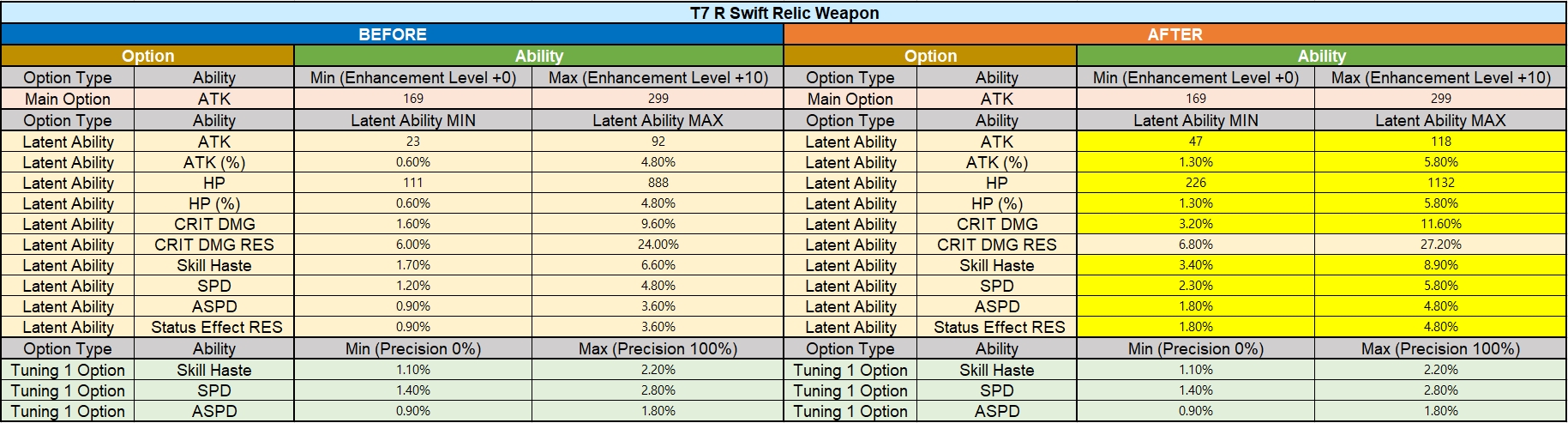Select the T7 R Swift Relic Weapon title cell
Screen dimensions: 1568x423
click(784, 13)
